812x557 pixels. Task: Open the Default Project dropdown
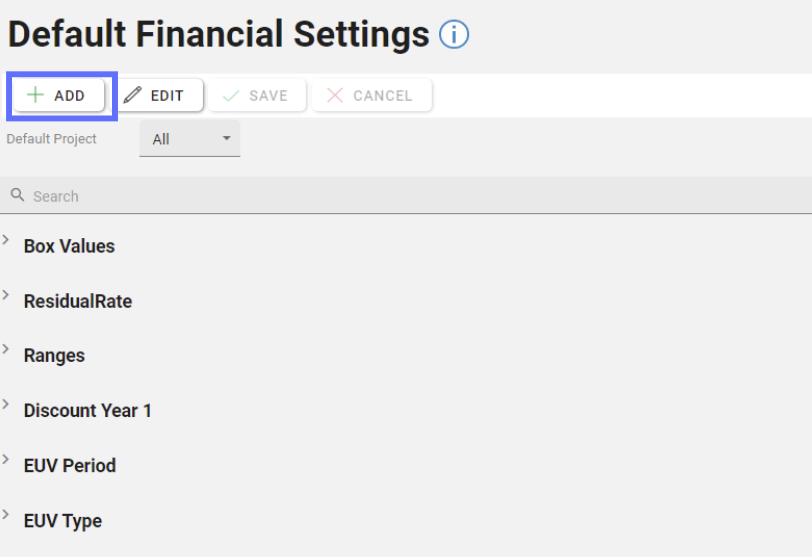[x=190, y=139]
